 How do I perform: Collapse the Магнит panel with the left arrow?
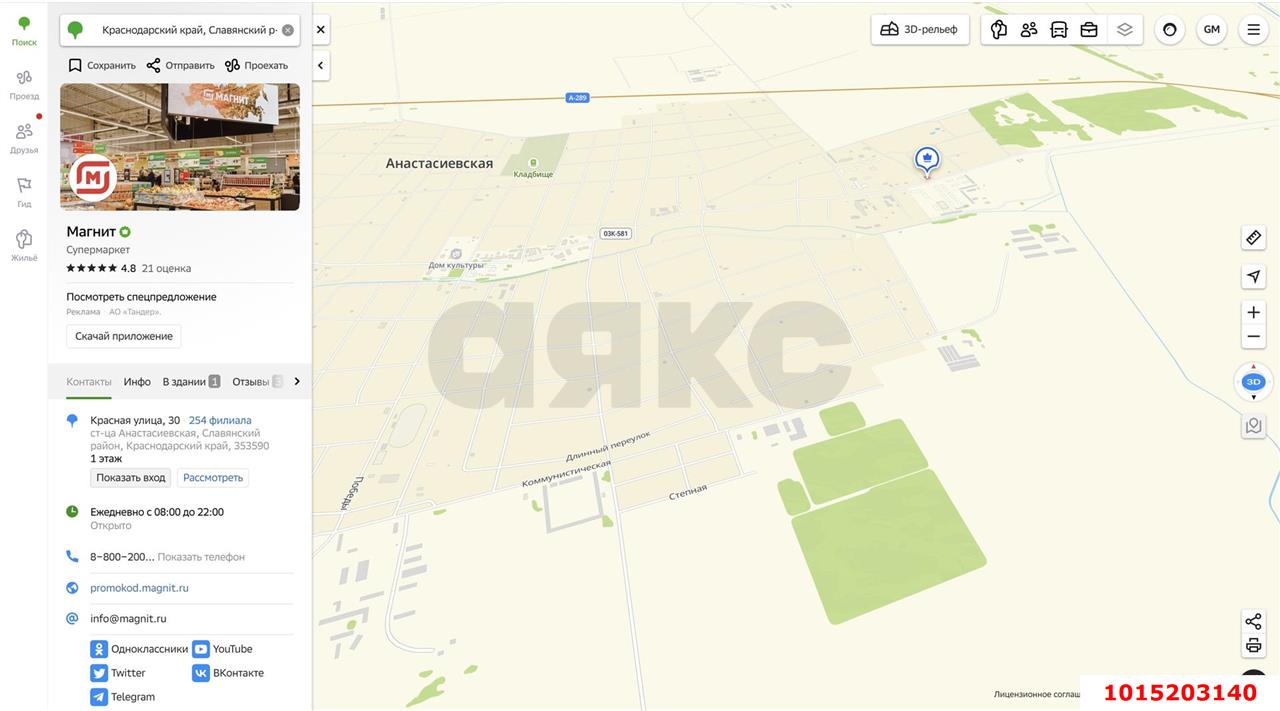(320, 65)
